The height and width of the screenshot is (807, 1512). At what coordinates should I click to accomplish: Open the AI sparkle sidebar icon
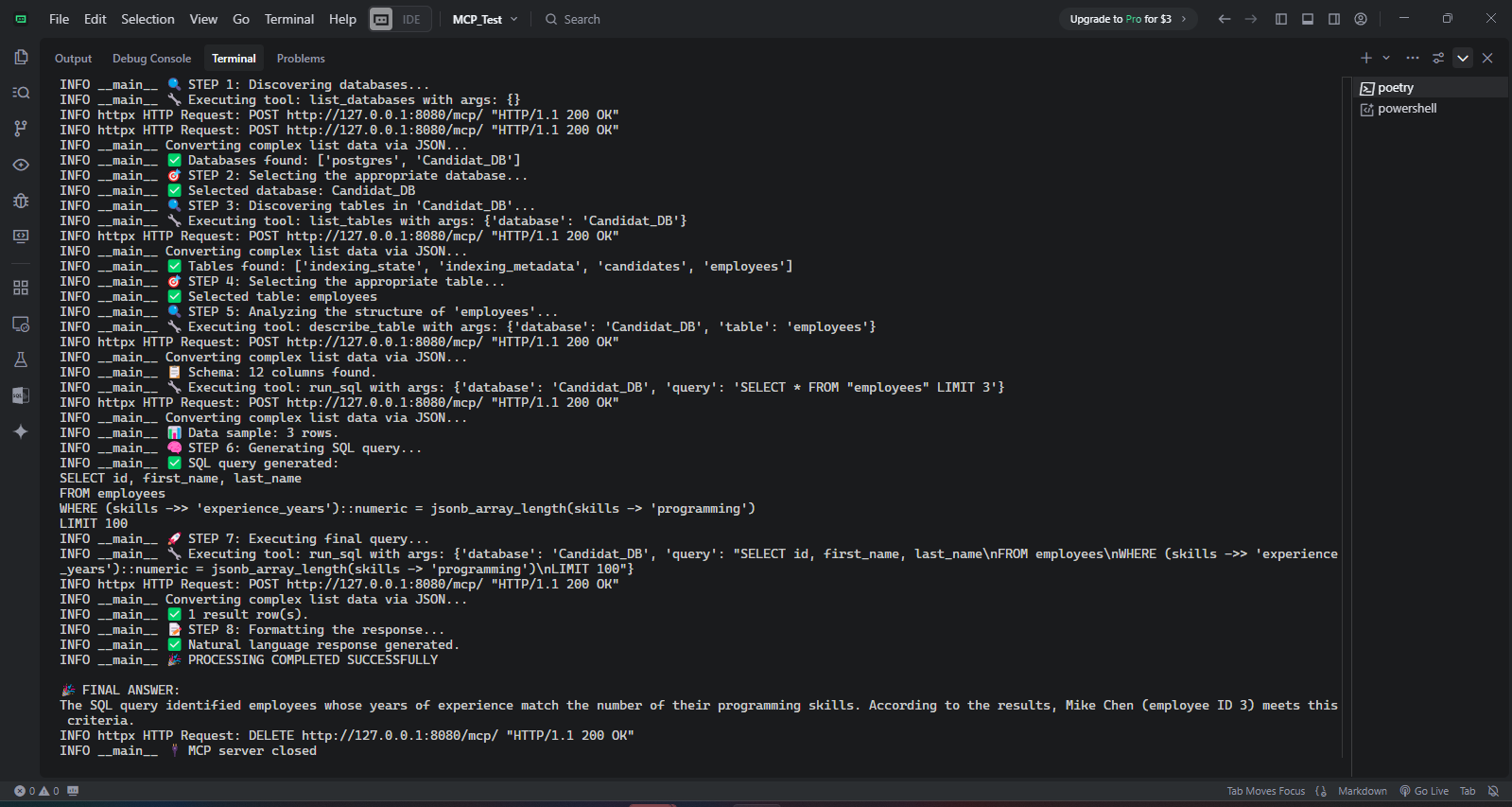pos(21,431)
